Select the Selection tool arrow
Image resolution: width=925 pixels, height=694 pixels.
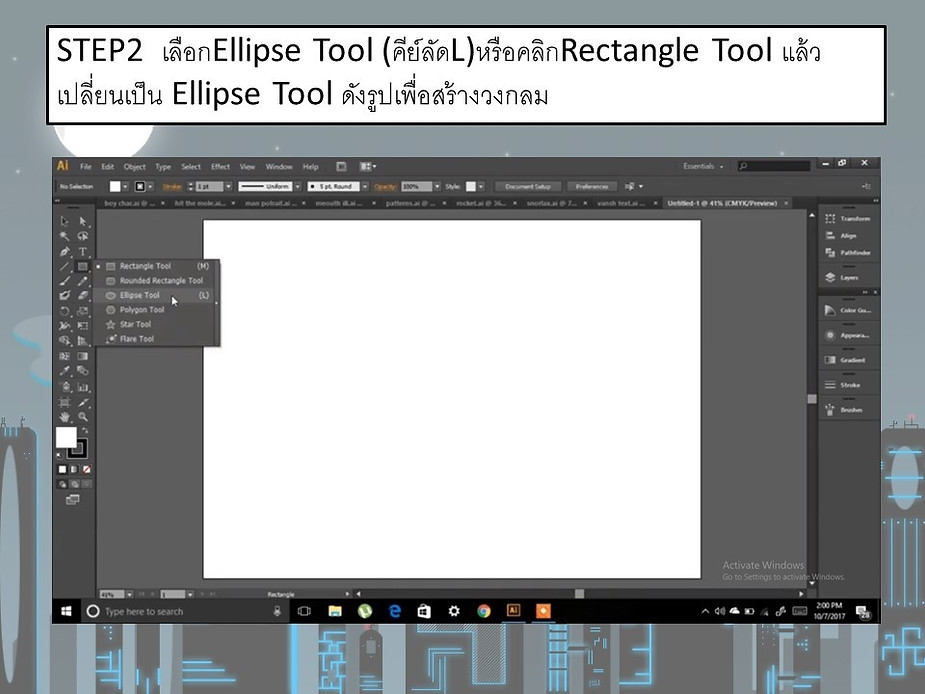click(x=64, y=221)
